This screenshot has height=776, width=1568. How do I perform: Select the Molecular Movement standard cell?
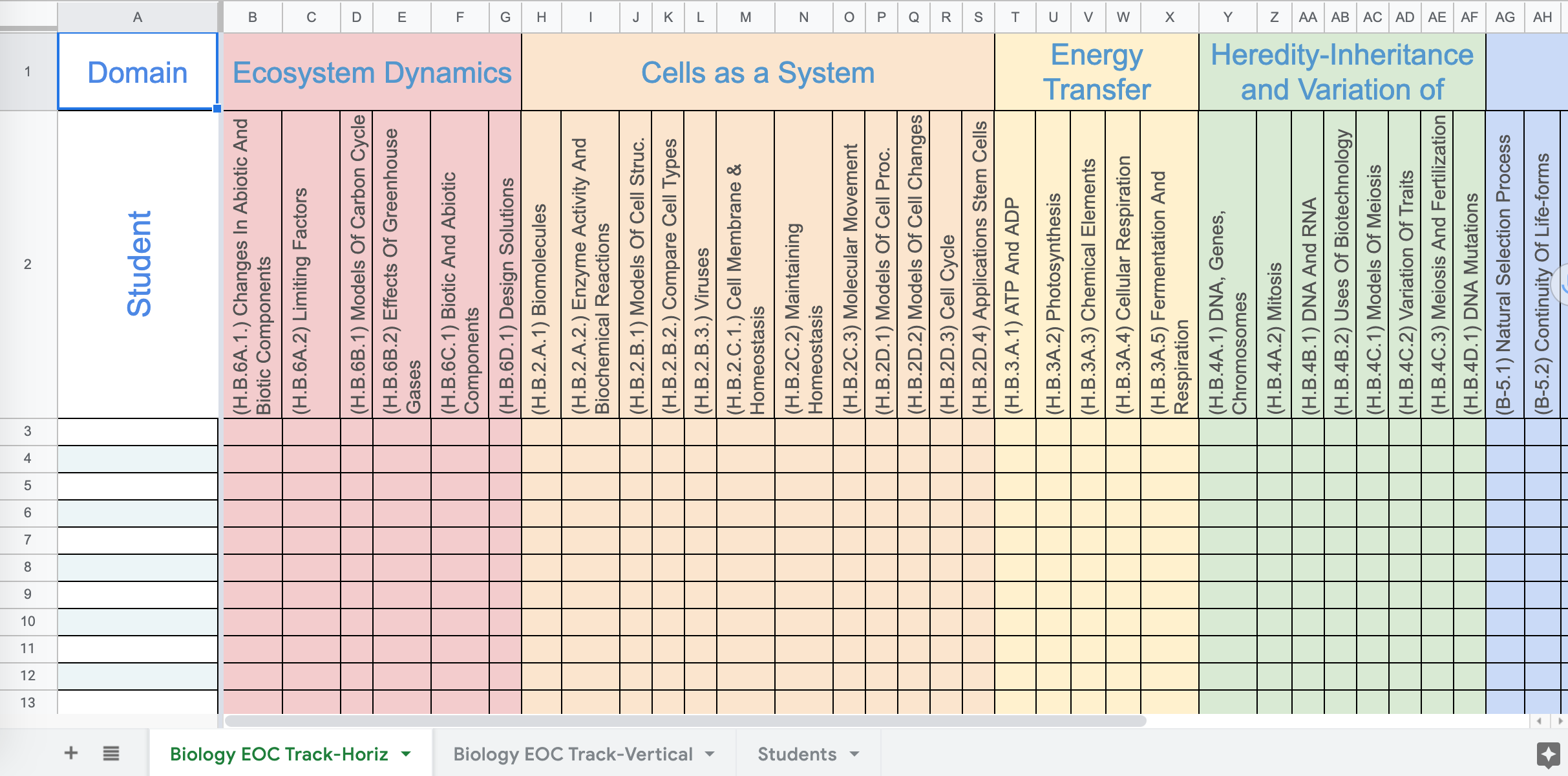(x=849, y=264)
